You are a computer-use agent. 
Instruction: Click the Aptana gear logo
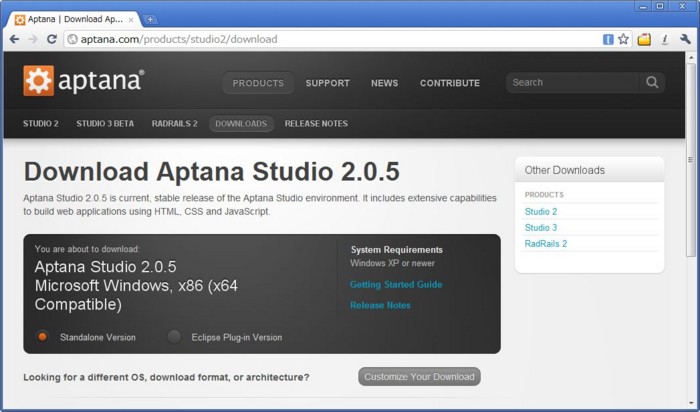[38, 80]
